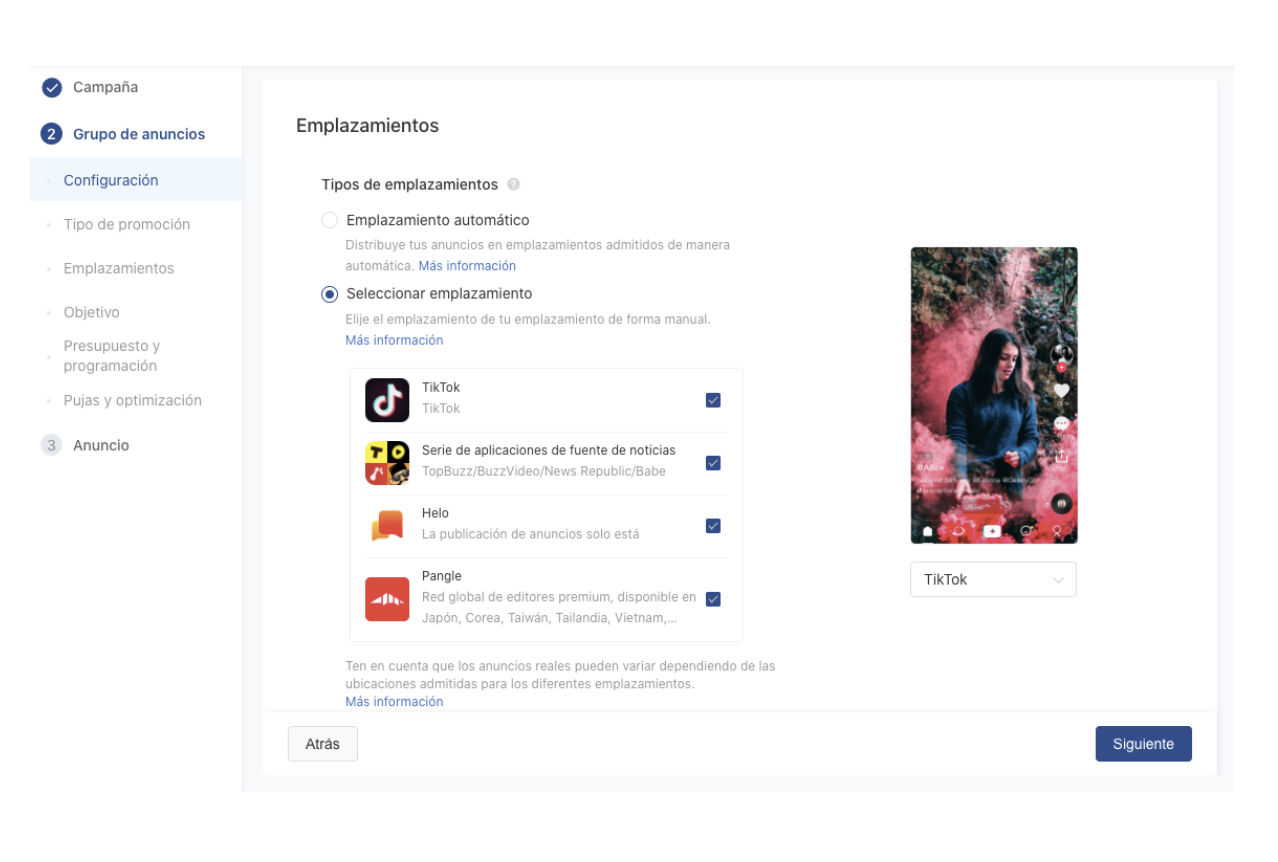Click 'TopBuzz/BuzzVideo/News Republic/Babe' text
Image resolution: width=1278 pixels, height=862 pixels.
544,471
